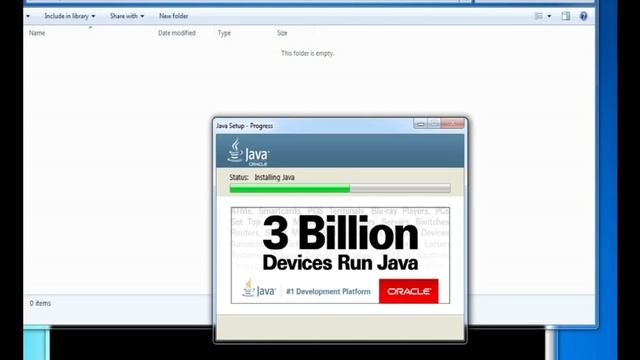The image size is (640, 360).
Task: Sort by the Type column header
Action: coord(224,33)
